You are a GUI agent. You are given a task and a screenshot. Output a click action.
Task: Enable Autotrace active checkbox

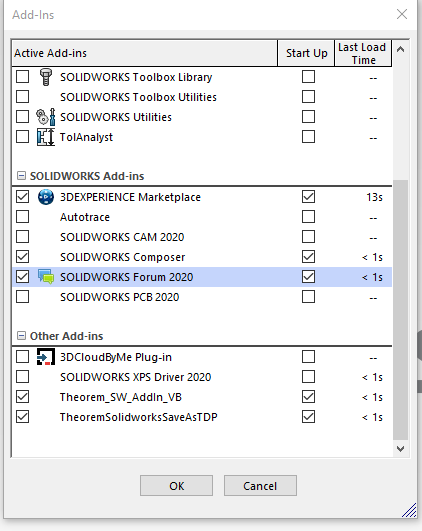pos(23,217)
